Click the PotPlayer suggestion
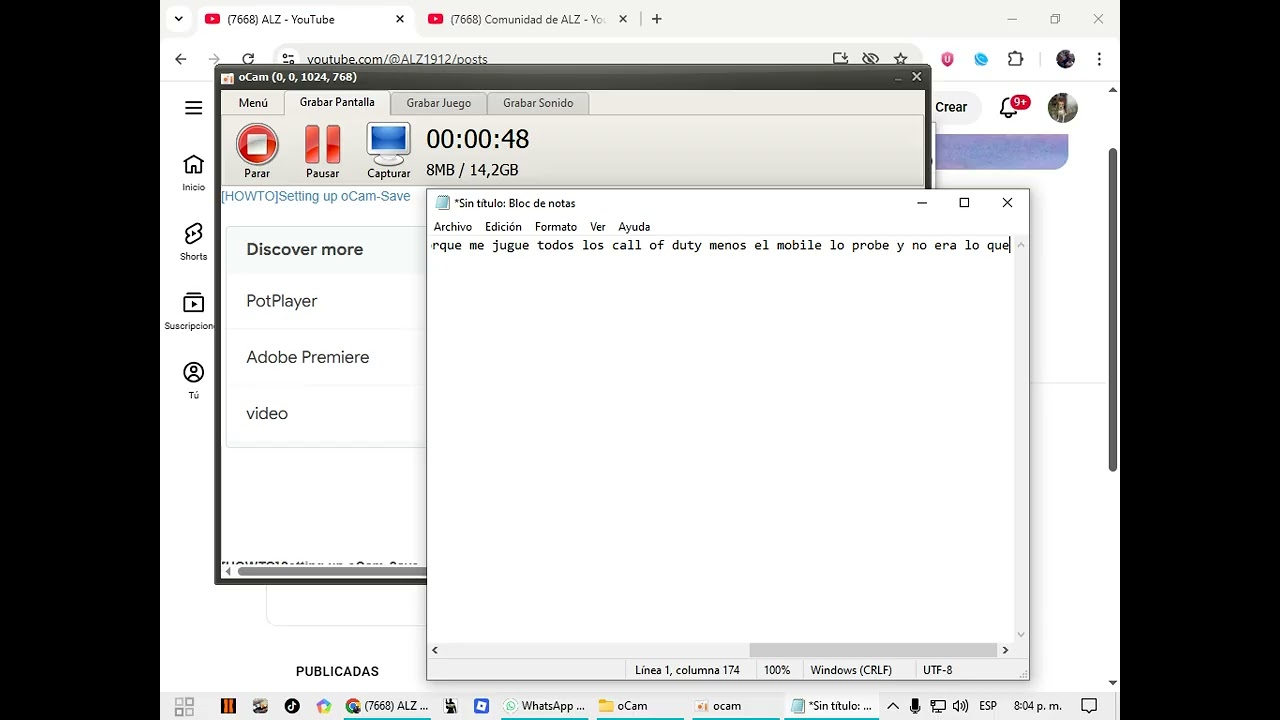Screen dimensions: 1280x720 (281, 301)
